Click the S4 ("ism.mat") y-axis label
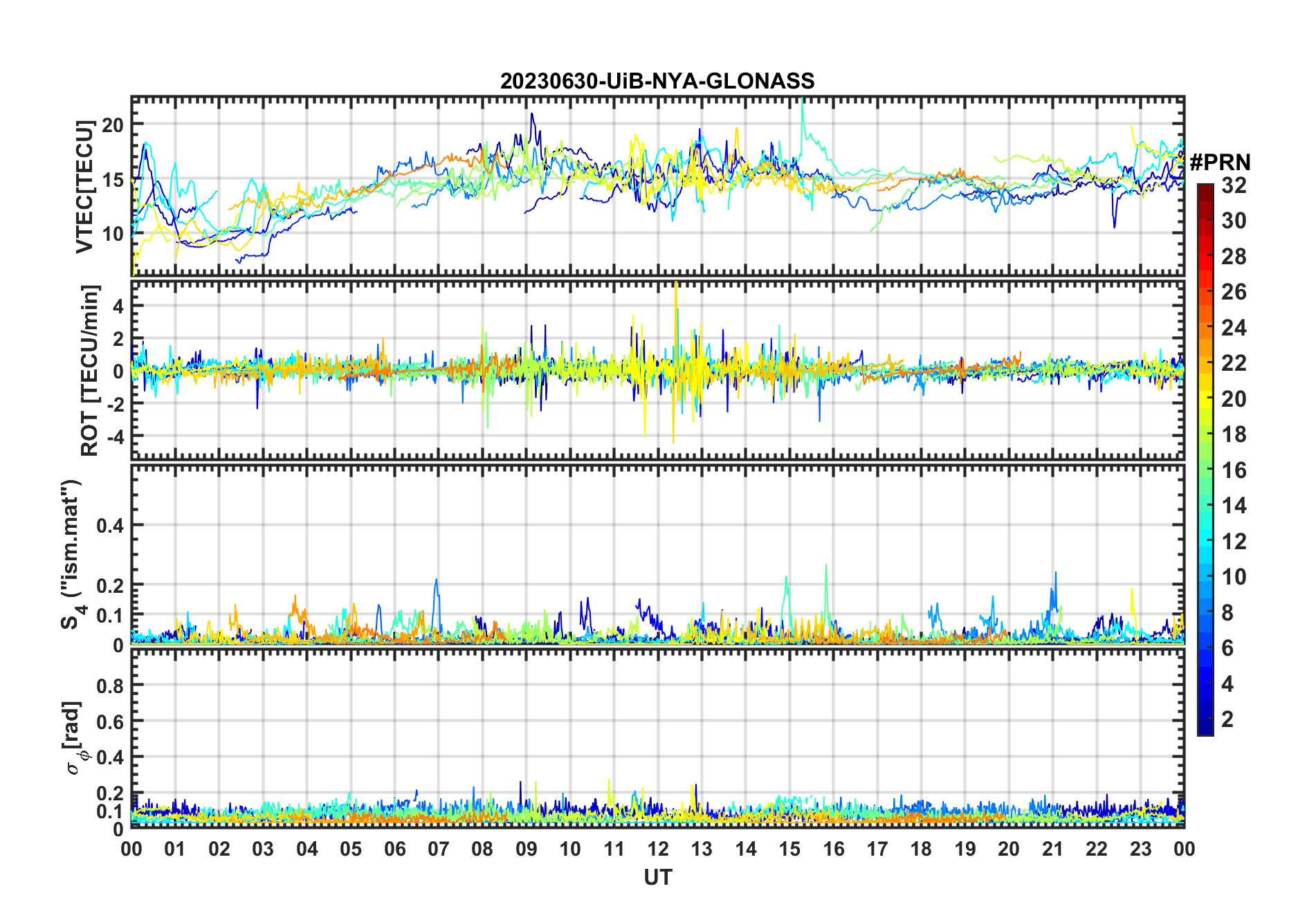Image resolution: width=1316 pixels, height=920 pixels. point(72,555)
